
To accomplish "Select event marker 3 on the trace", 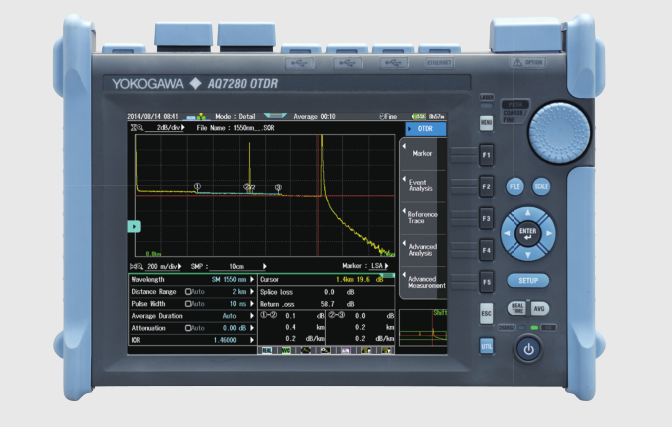I will pyautogui.click(x=278, y=187).
